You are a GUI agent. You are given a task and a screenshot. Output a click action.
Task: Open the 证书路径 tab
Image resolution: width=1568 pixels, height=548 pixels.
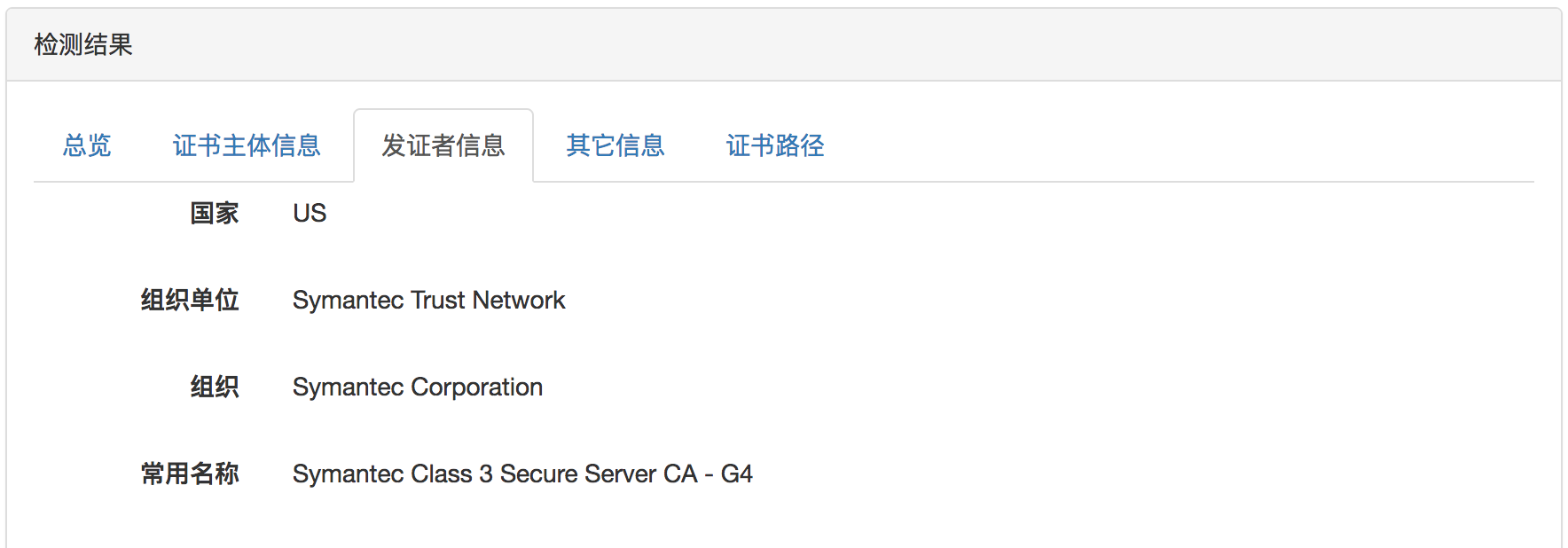click(772, 145)
